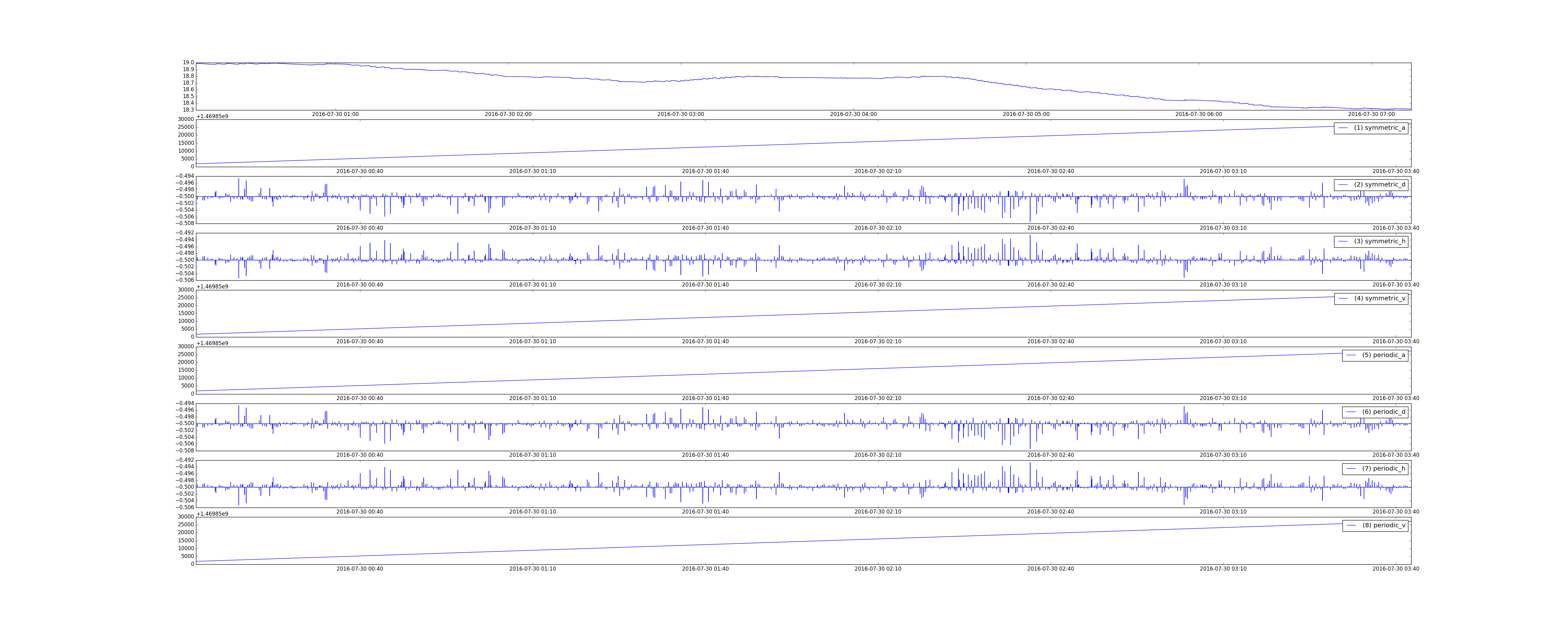Image resolution: width=1568 pixels, height=627 pixels.
Task: Click the 18.3 y-axis tick value
Action: coord(188,110)
